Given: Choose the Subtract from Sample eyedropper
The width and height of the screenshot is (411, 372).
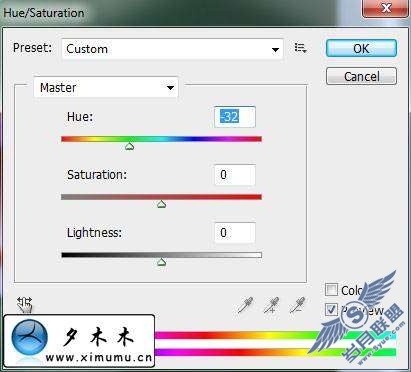Looking at the screenshot, I should [x=297, y=305].
